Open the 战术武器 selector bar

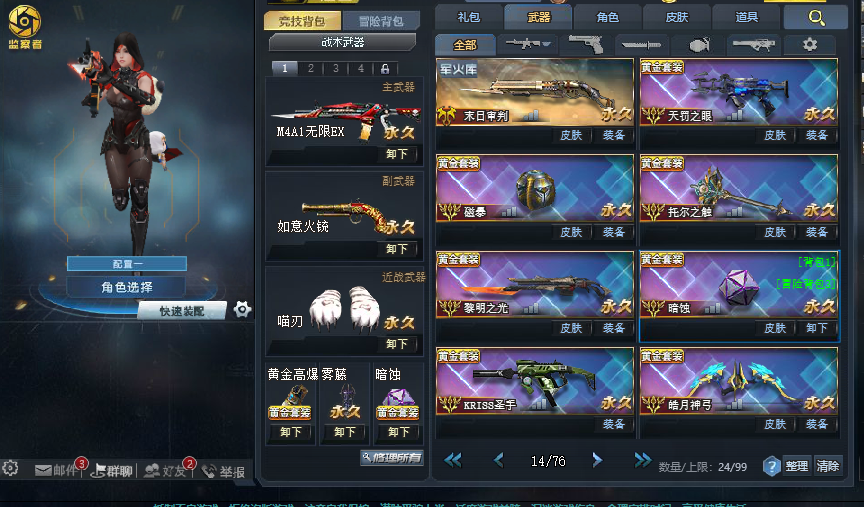(x=342, y=42)
